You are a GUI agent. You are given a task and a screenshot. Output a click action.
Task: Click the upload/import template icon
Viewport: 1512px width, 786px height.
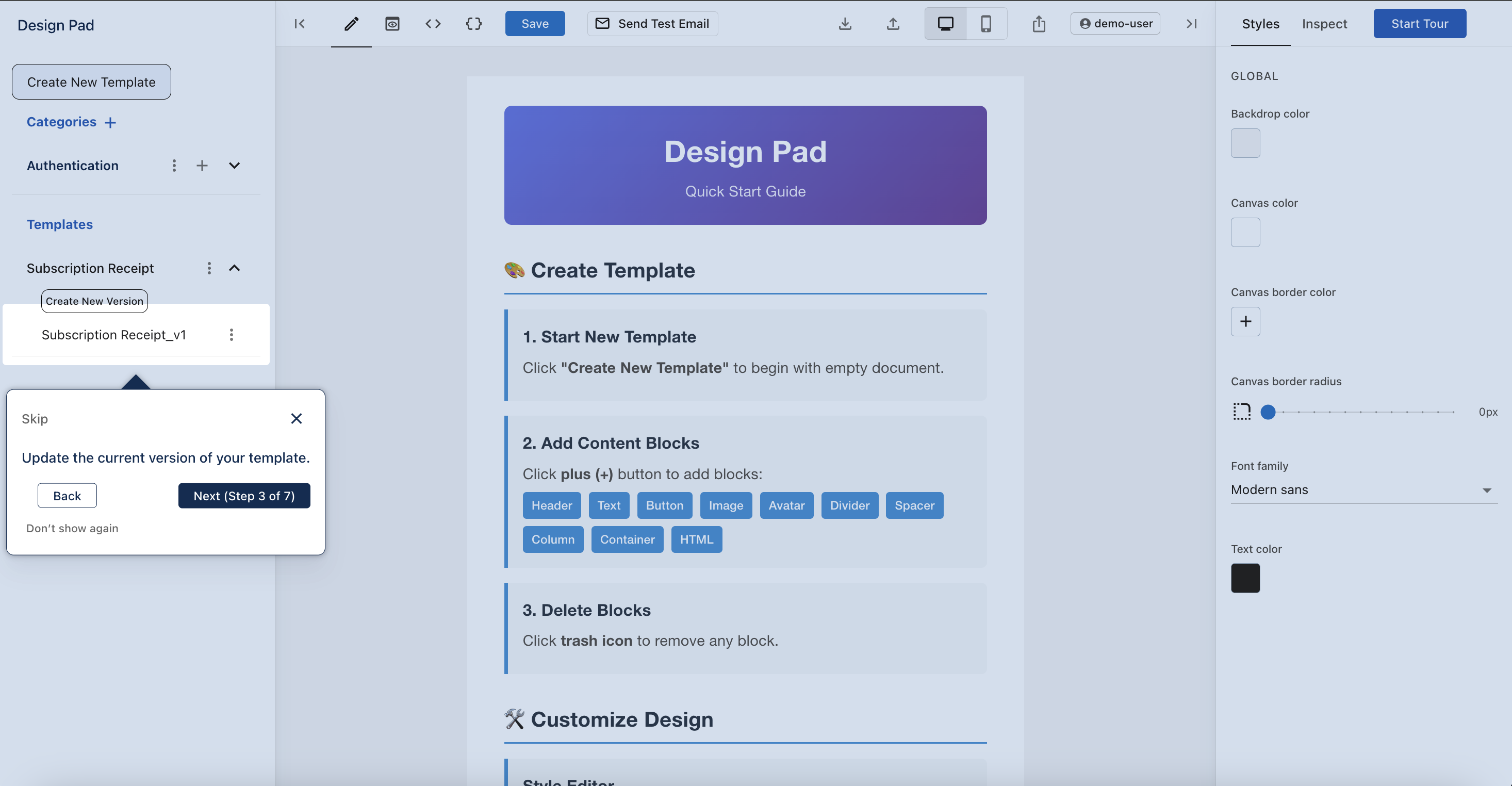click(893, 24)
